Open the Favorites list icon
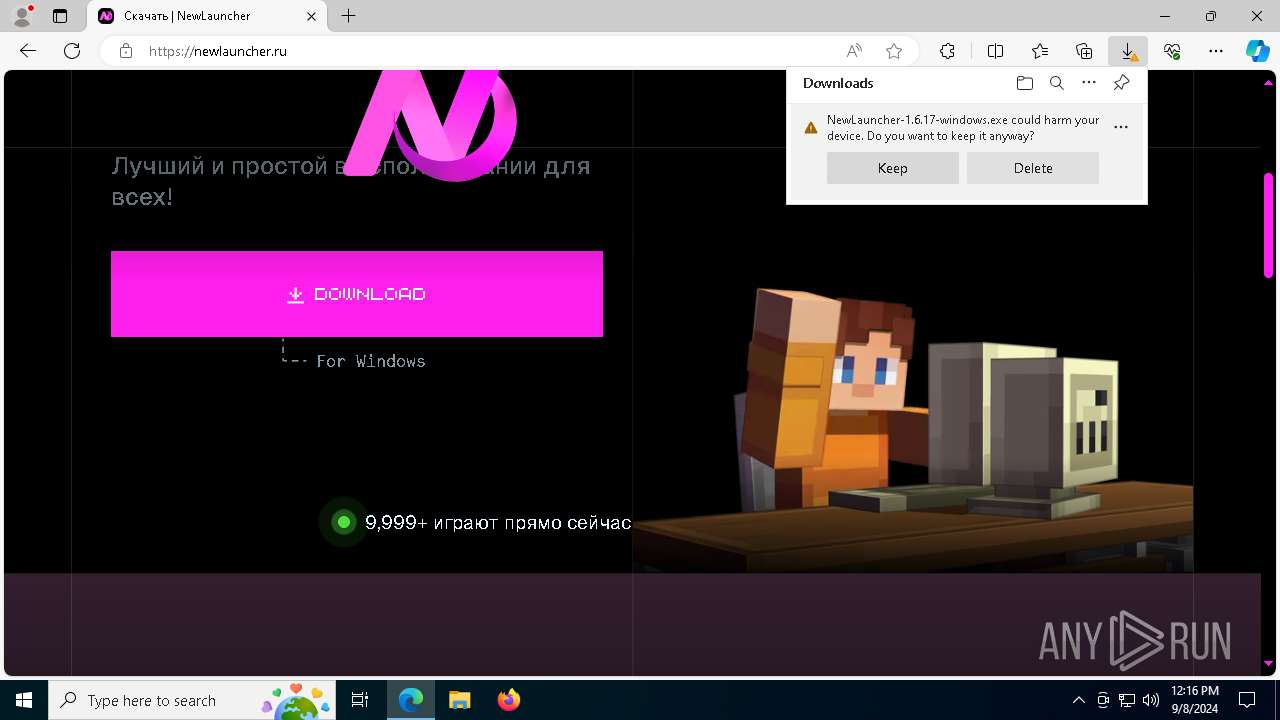Viewport: 1280px width, 720px height. [1040, 51]
